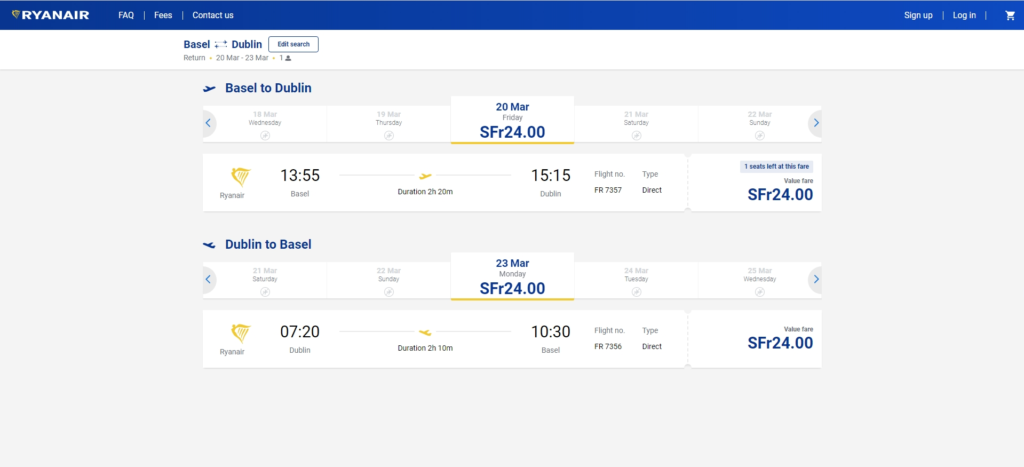This screenshot has height=467, width=1024.
Task: Show later outbound dates with right chevron
Action: [815, 123]
